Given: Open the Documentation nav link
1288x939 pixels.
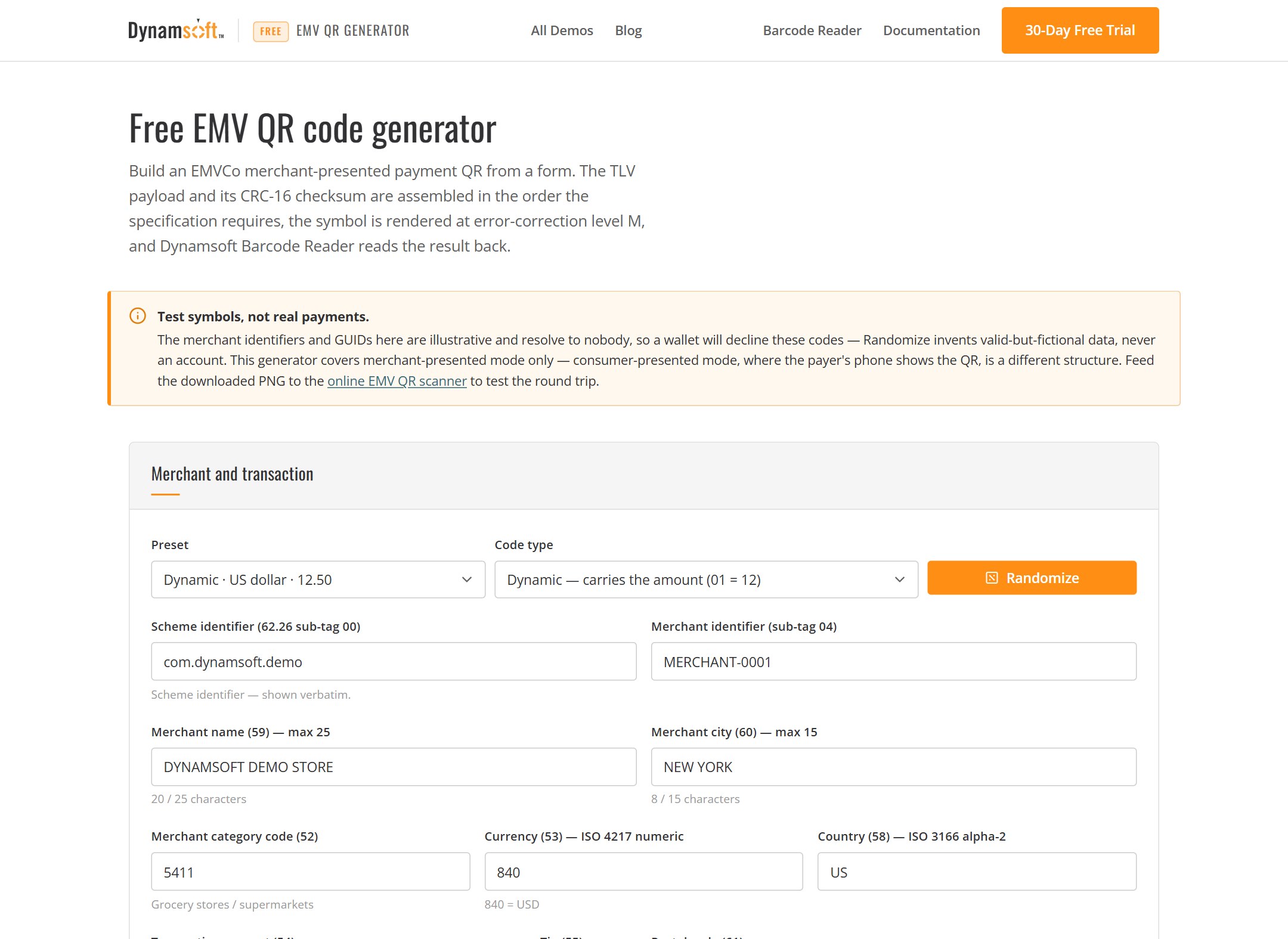Looking at the screenshot, I should point(931,30).
